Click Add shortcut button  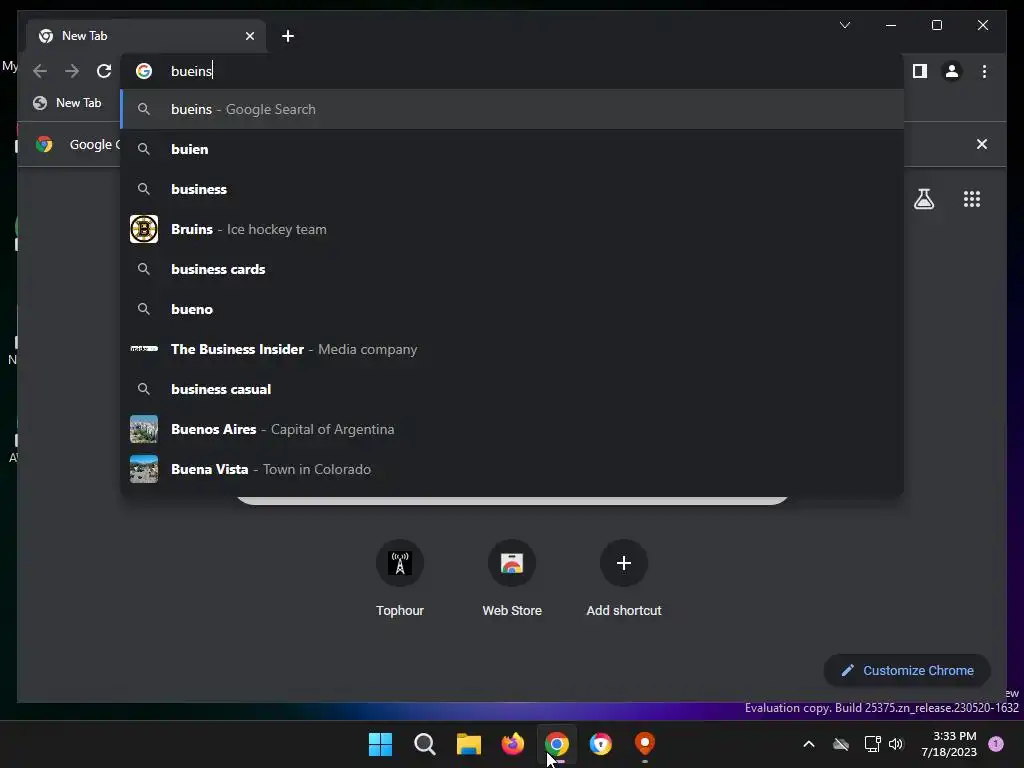click(x=624, y=578)
